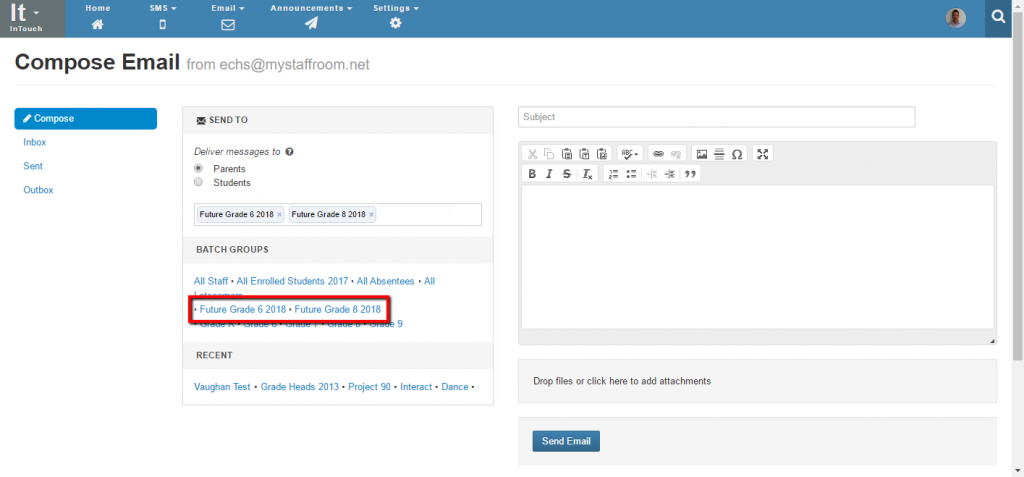Insert a bulleted list
1024x477 pixels.
(x=631, y=174)
